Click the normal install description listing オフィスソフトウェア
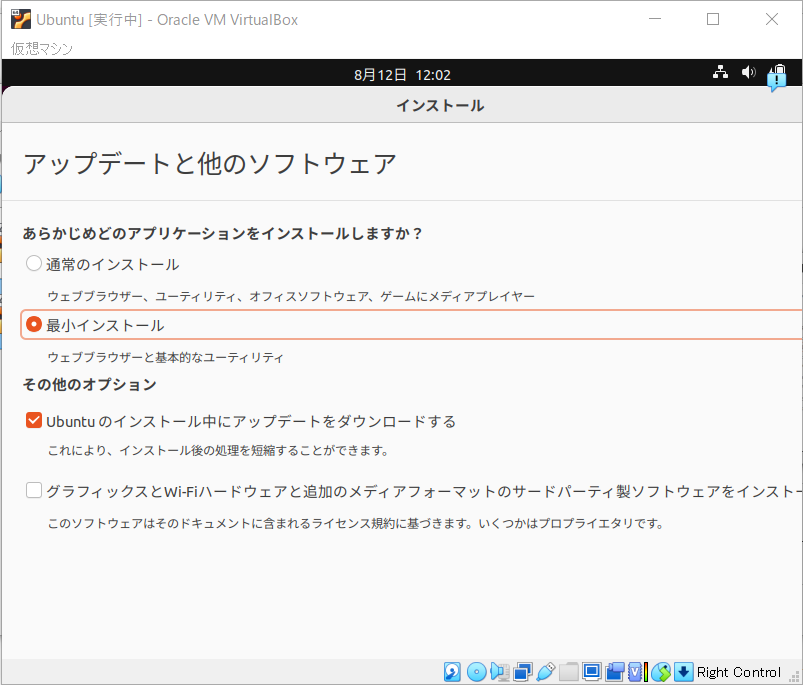The height and width of the screenshot is (685, 803). tap(291, 296)
